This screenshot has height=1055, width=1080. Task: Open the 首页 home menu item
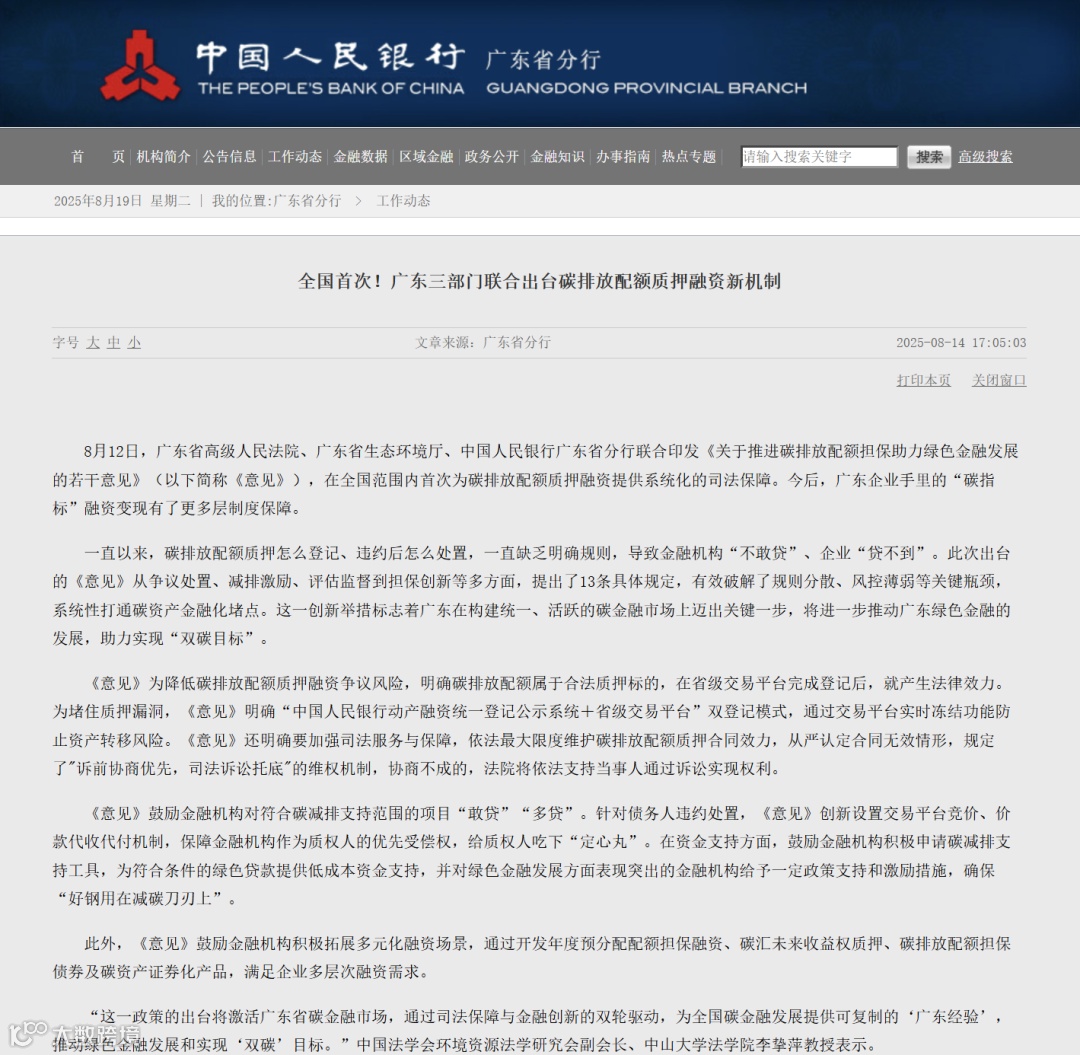pyautogui.click(x=98, y=156)
